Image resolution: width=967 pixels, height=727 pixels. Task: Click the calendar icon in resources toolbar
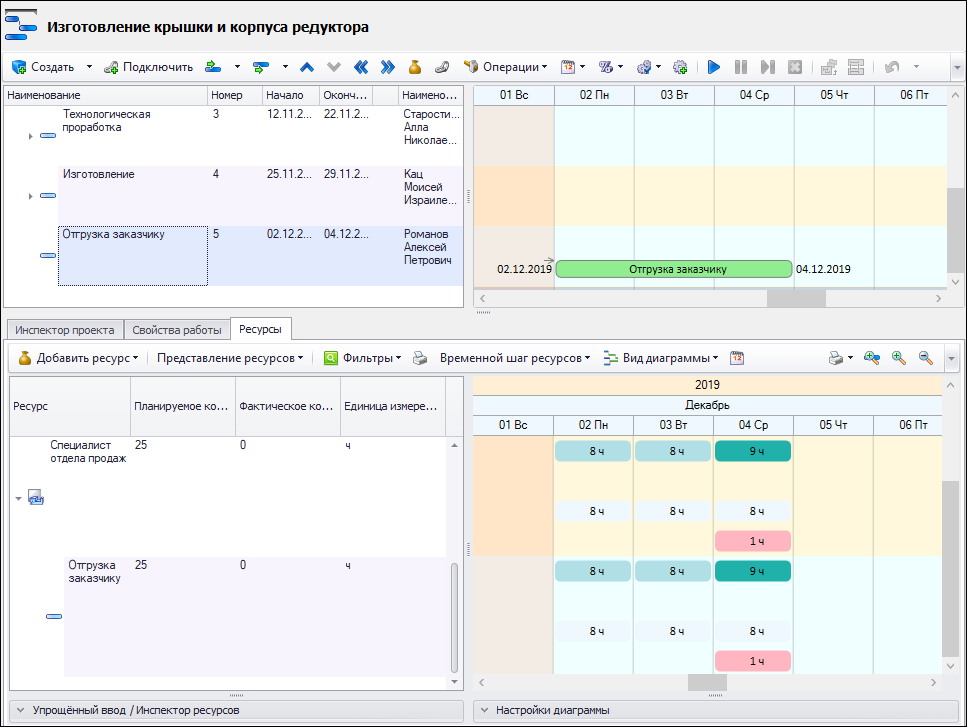tap(737, 358)
